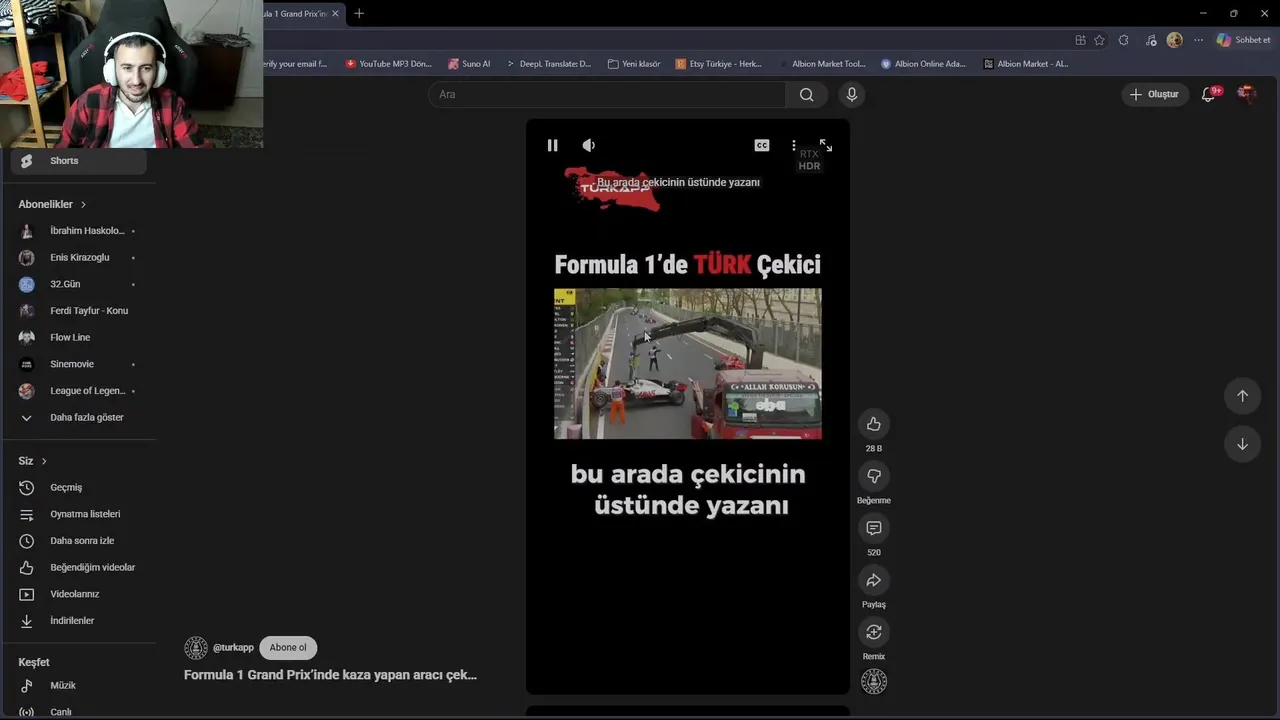Open Albion Online Ada... bookmark
The image size is (1280, 720).
click(923, 64)
